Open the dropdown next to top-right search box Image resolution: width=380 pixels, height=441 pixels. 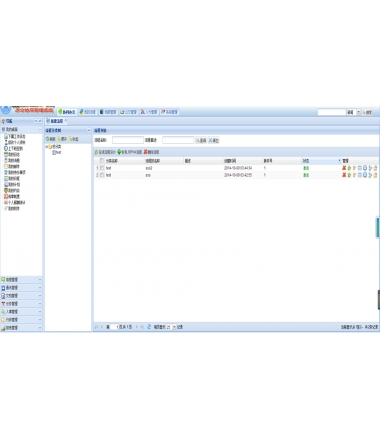coord(359,112)
